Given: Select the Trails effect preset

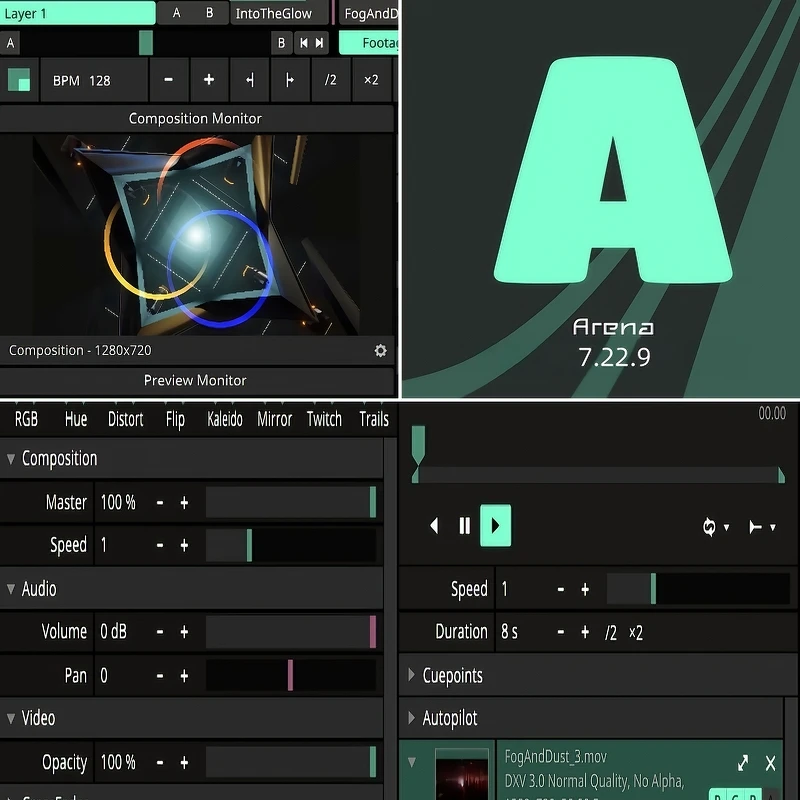Looking at the screenshot, I should click(374, 419).
